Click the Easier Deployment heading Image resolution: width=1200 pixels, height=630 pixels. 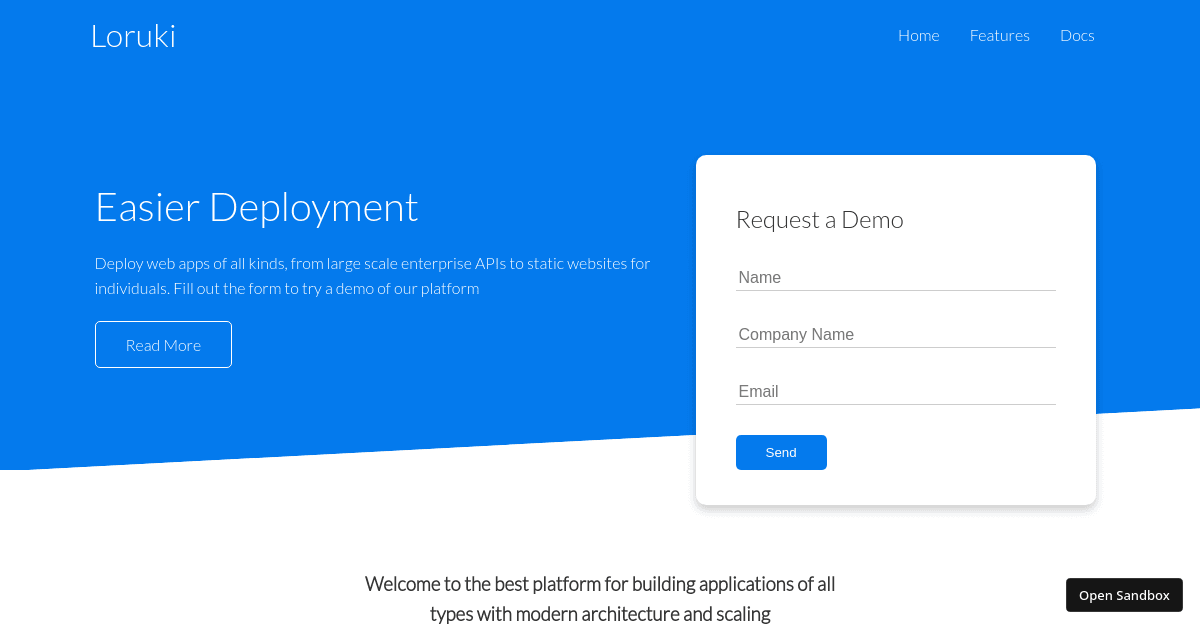point(256,207)
